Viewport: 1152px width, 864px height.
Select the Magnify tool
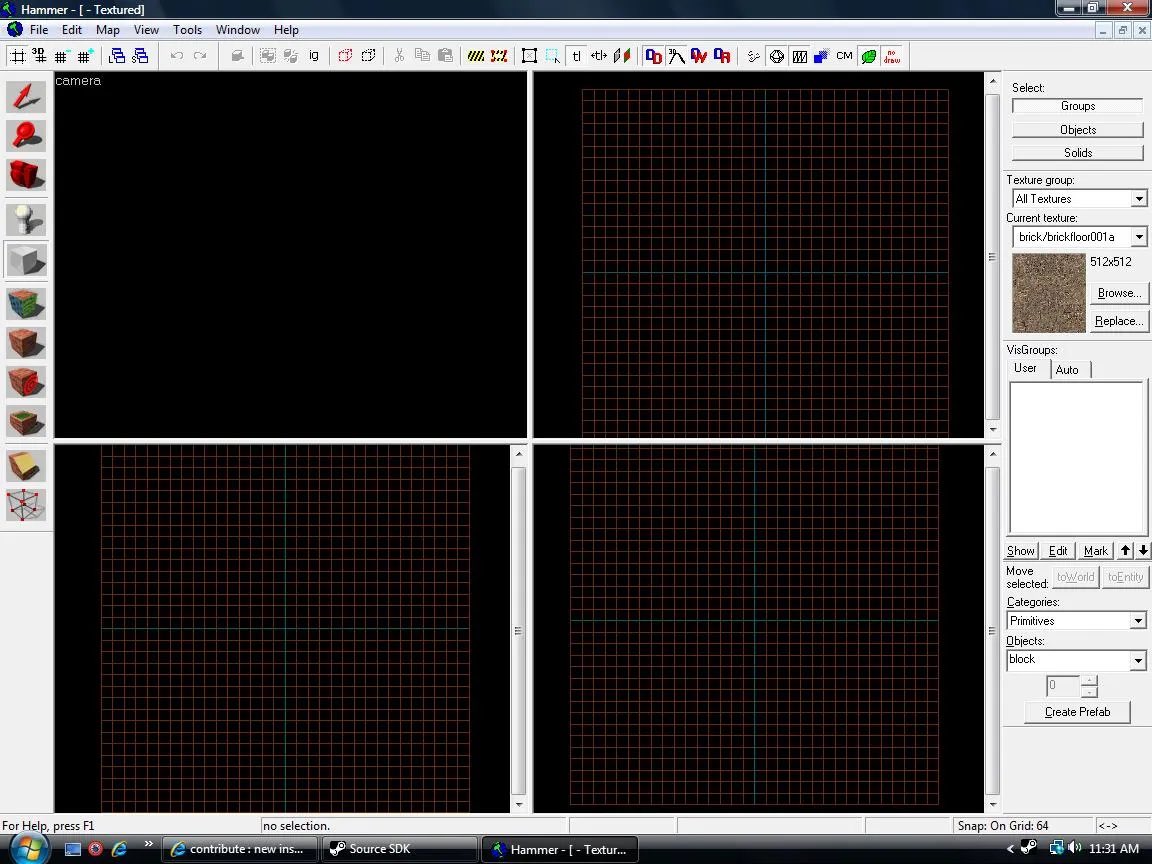point(26,136)
